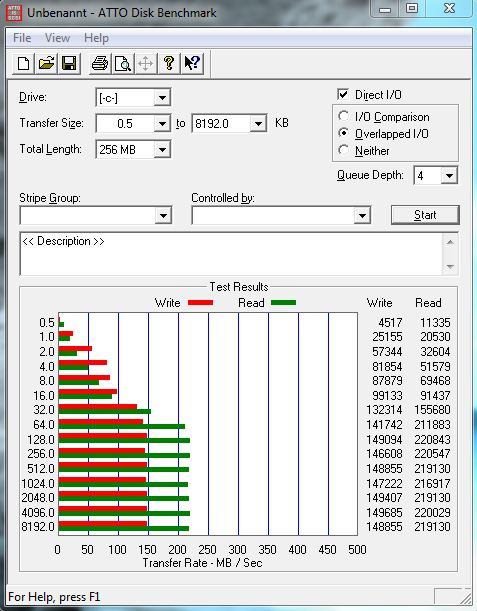The height and width of the screenshot is (611, 477).
Task: Select the Overlapped I/O radio button
Action: coord(343,133)
